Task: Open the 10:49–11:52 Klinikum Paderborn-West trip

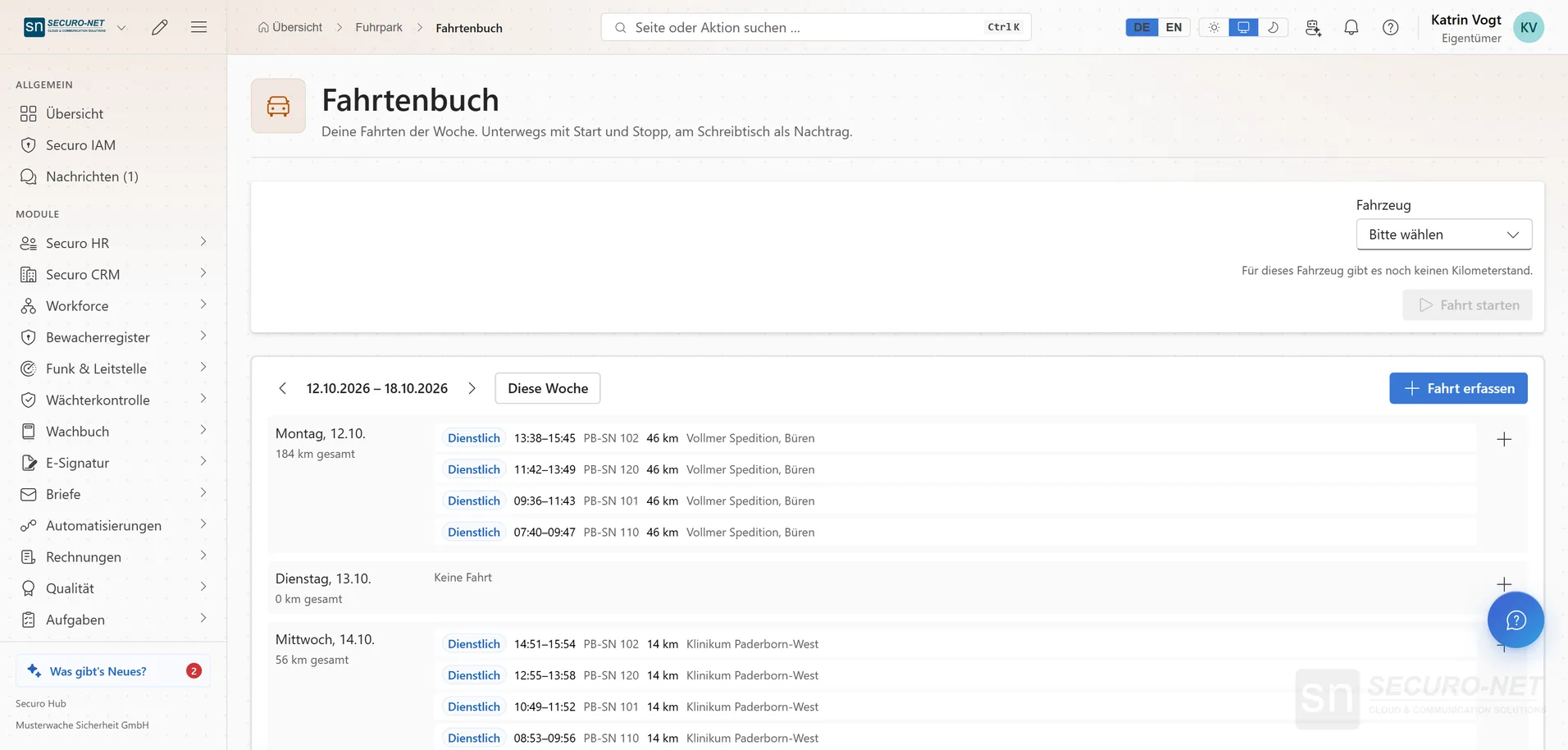Action: (955, 707)
